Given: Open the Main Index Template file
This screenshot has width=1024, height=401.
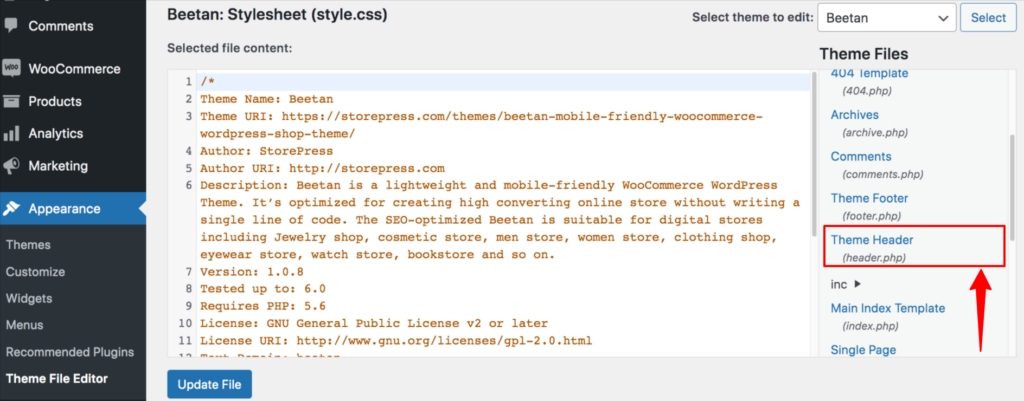Looking at the screenshot, I should click(x=888, y=308).
